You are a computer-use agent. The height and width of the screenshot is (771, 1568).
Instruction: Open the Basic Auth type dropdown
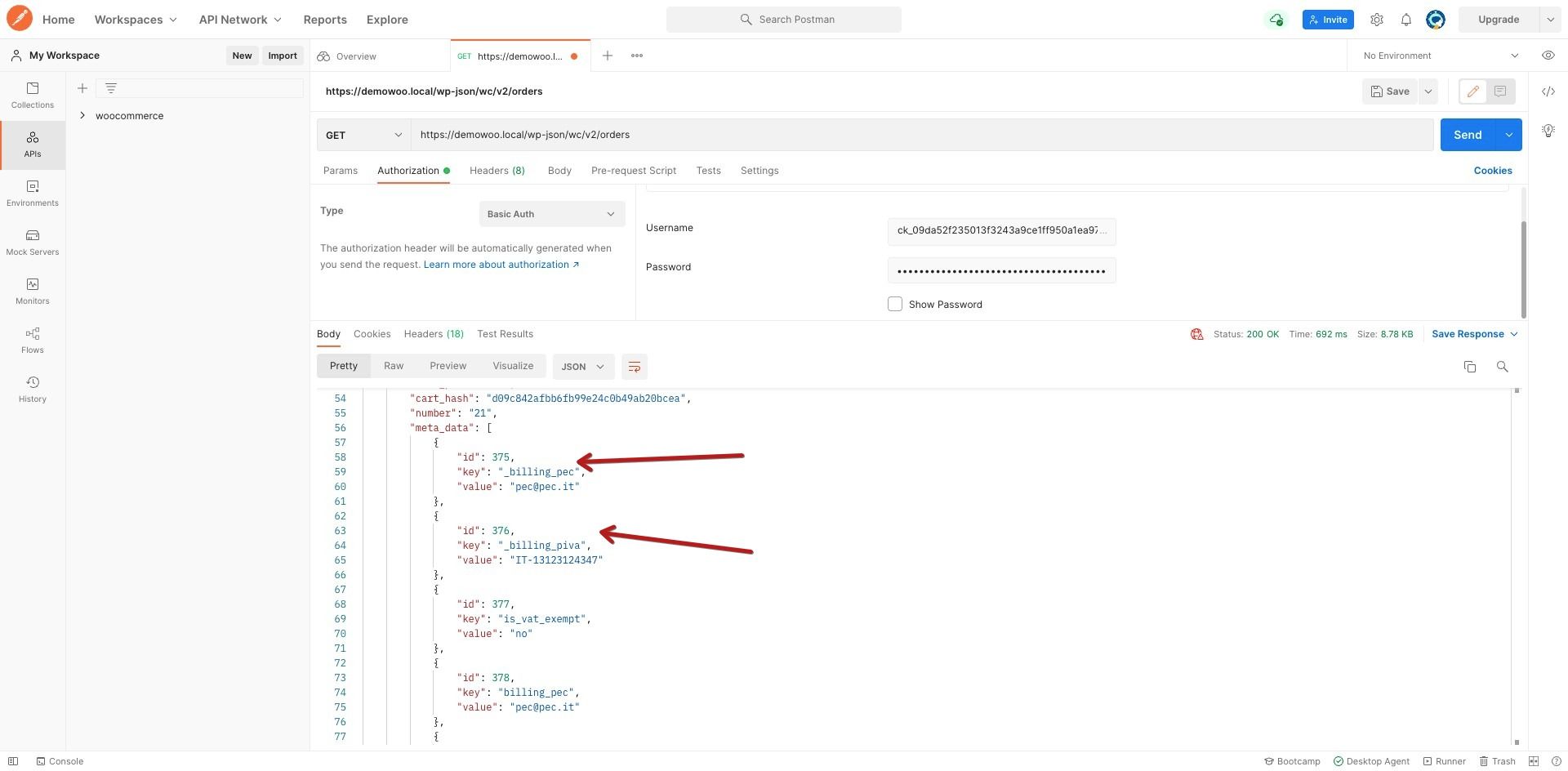click(552, 214)
